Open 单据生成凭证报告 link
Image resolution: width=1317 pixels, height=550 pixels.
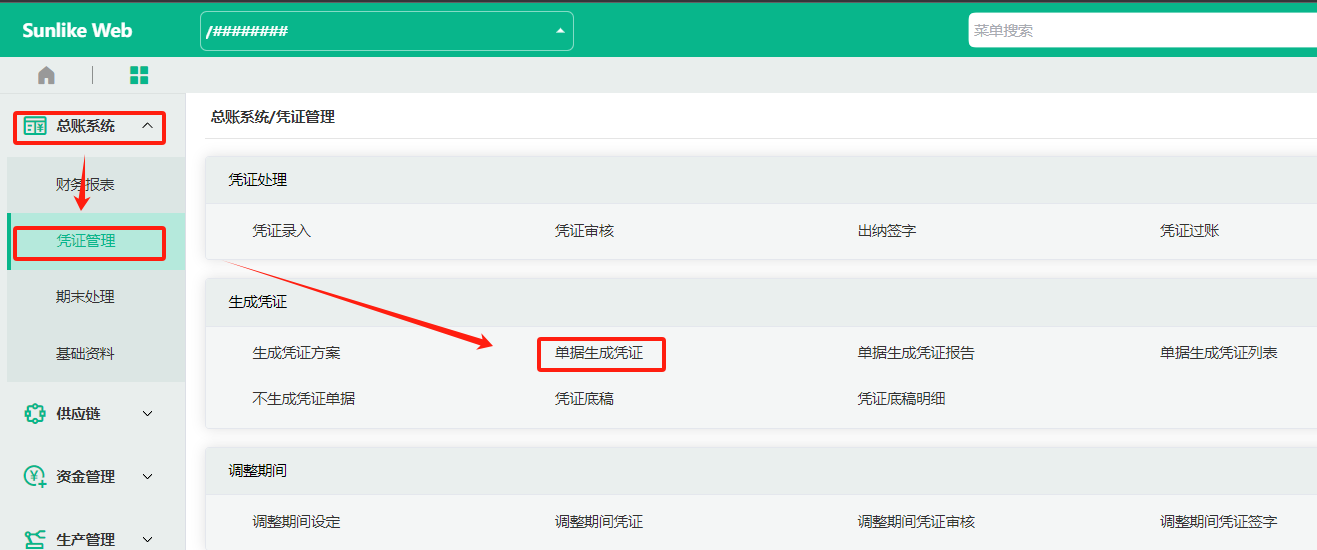point(916,353)
